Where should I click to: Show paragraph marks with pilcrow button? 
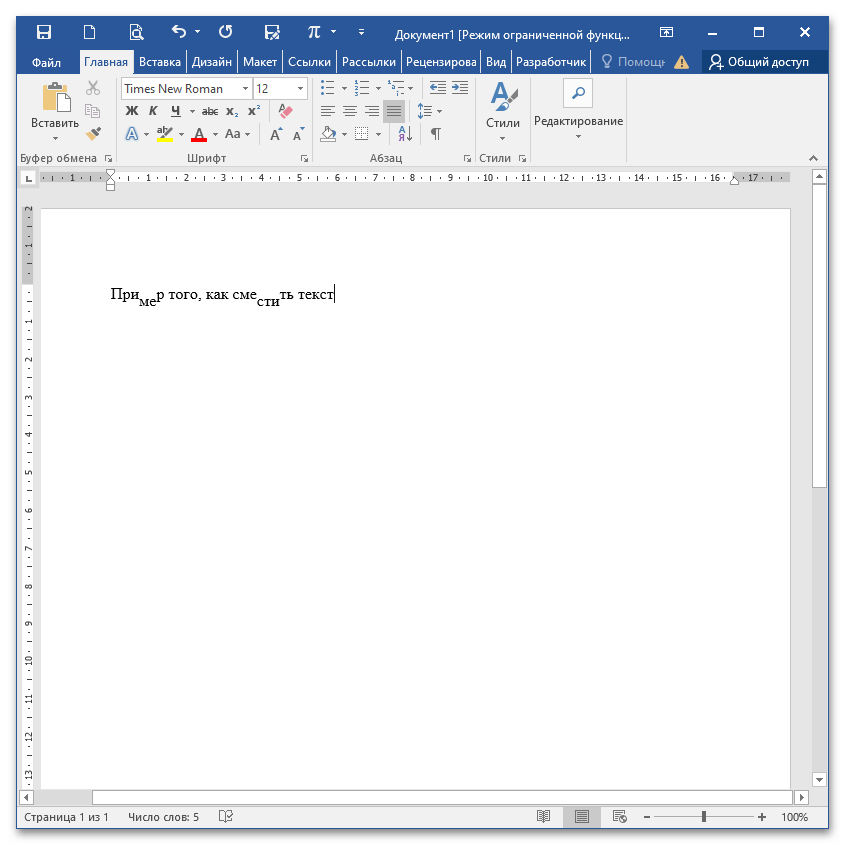tap(436, 134)
